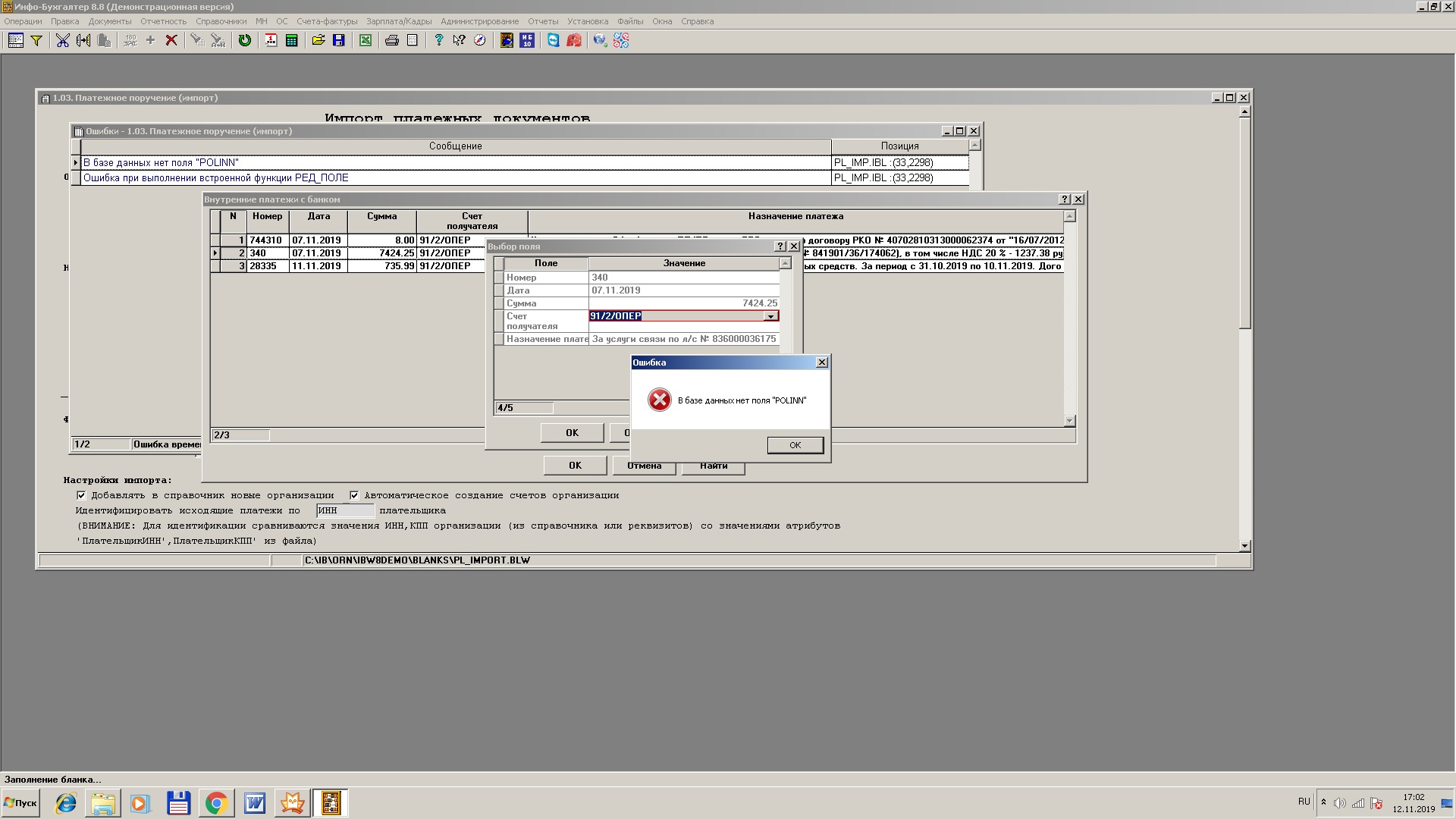1456x819 pixels.
Task: Click the open folder icon
Action: click(318, 40)
